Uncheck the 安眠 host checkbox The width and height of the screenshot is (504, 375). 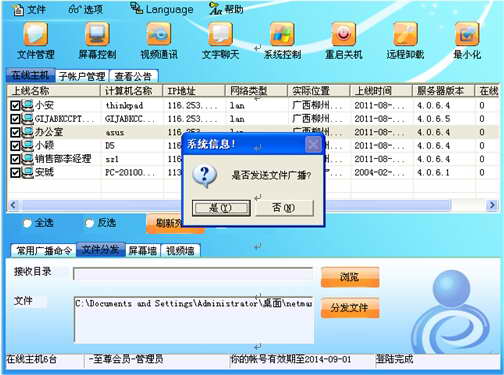pyautogui.click(x=15, y=172)
